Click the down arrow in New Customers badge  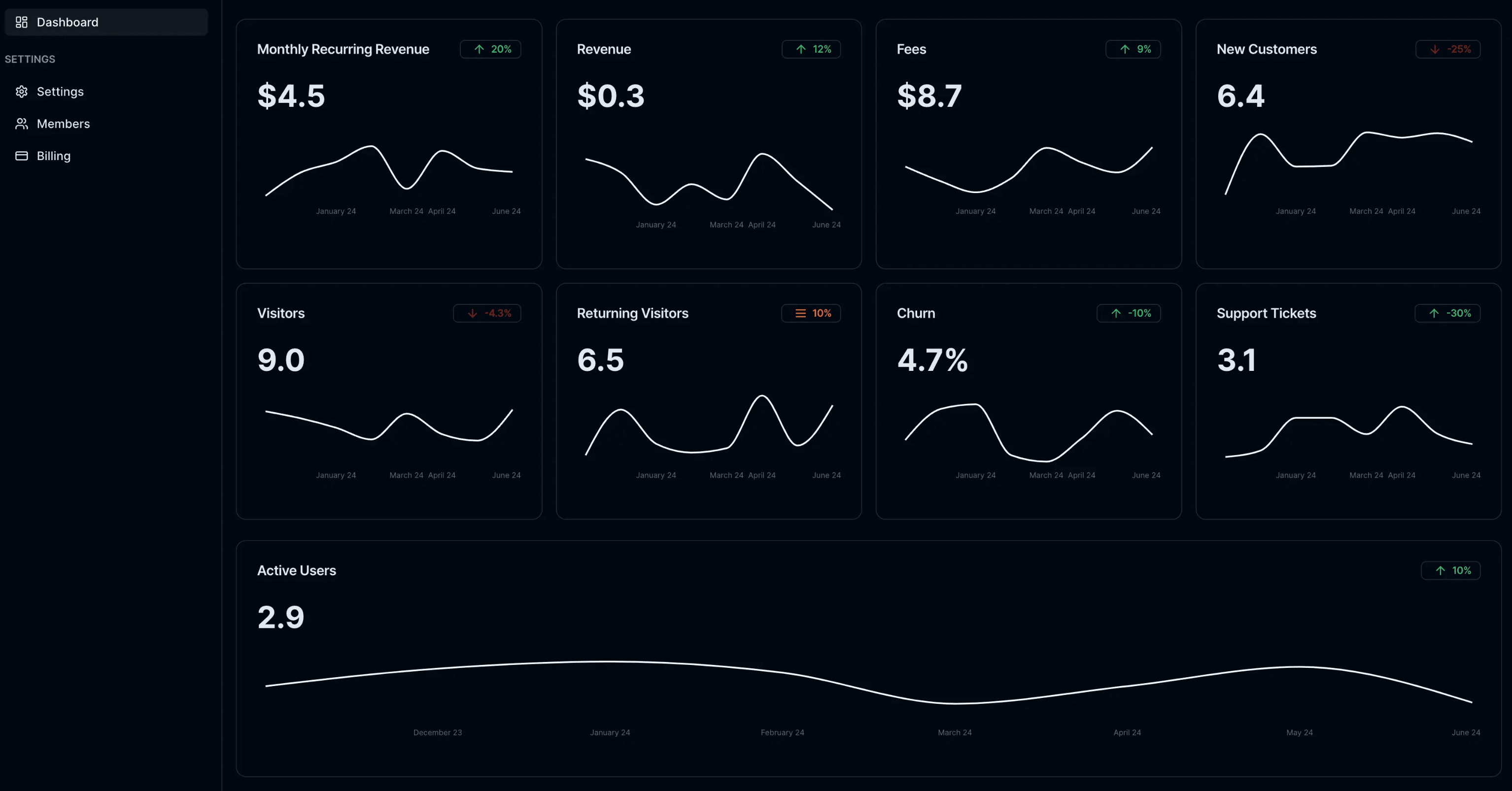click(1435, 49)
